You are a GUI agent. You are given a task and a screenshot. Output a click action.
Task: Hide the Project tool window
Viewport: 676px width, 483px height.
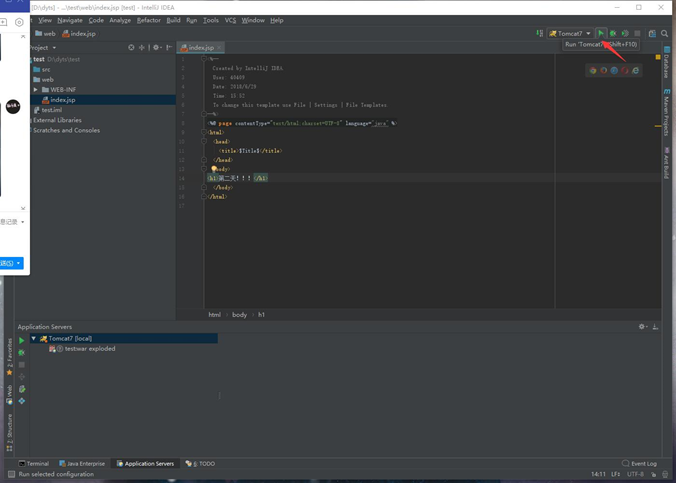pos(169,47)
